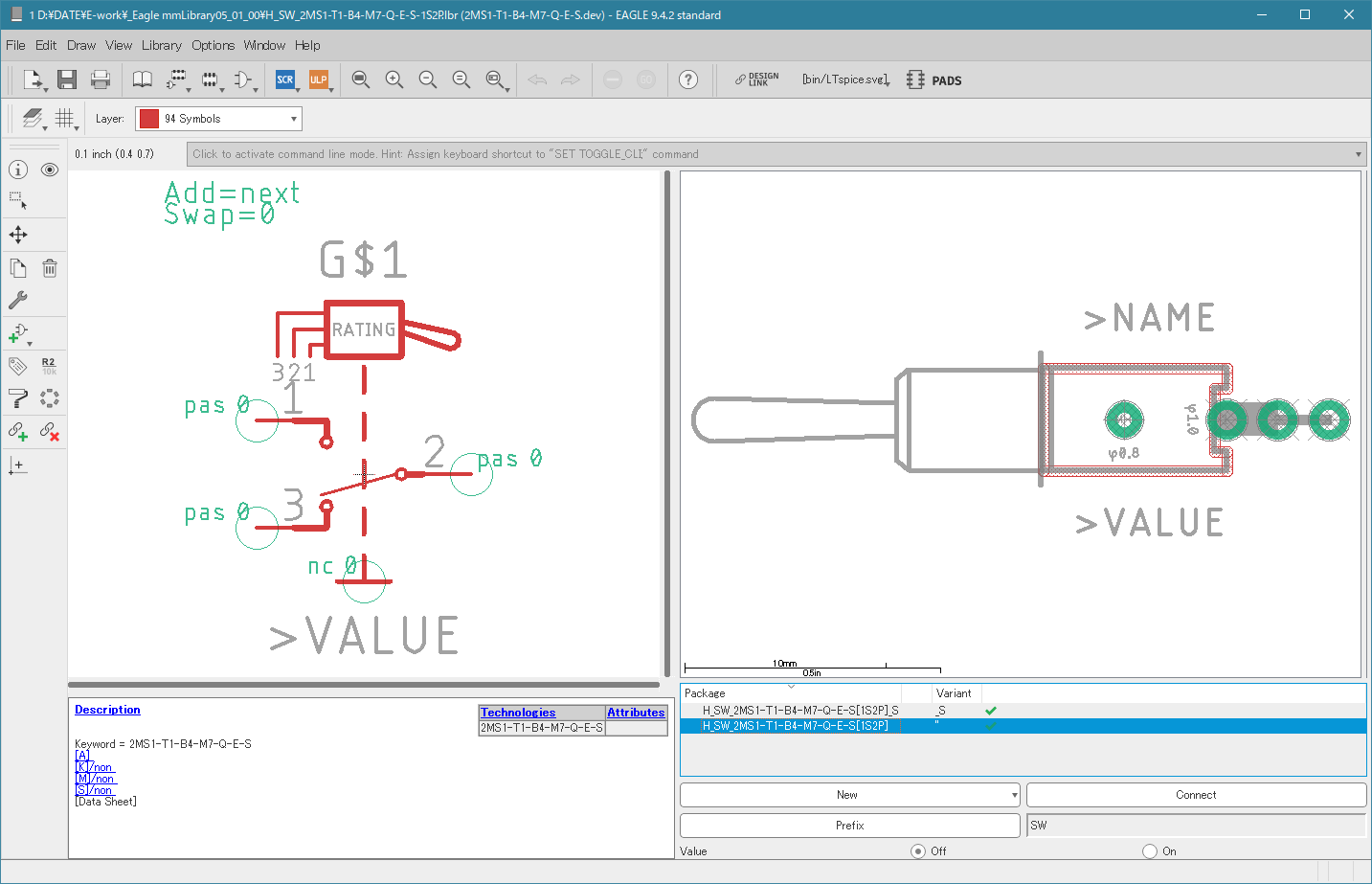Click the Save icon in toolbar
The image size is (1372, 884).
tap(66, 79)
